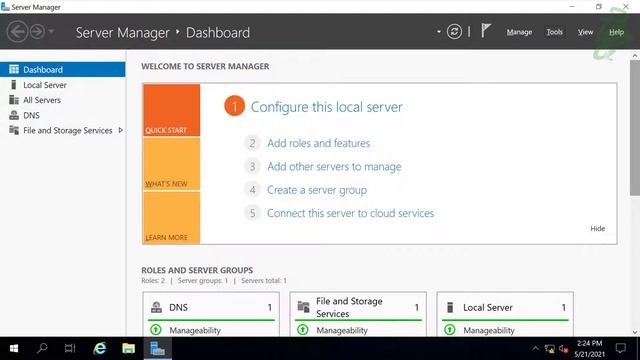Click the Forward navigation arrow
640x360 pixels.
[x=37, y=32]
